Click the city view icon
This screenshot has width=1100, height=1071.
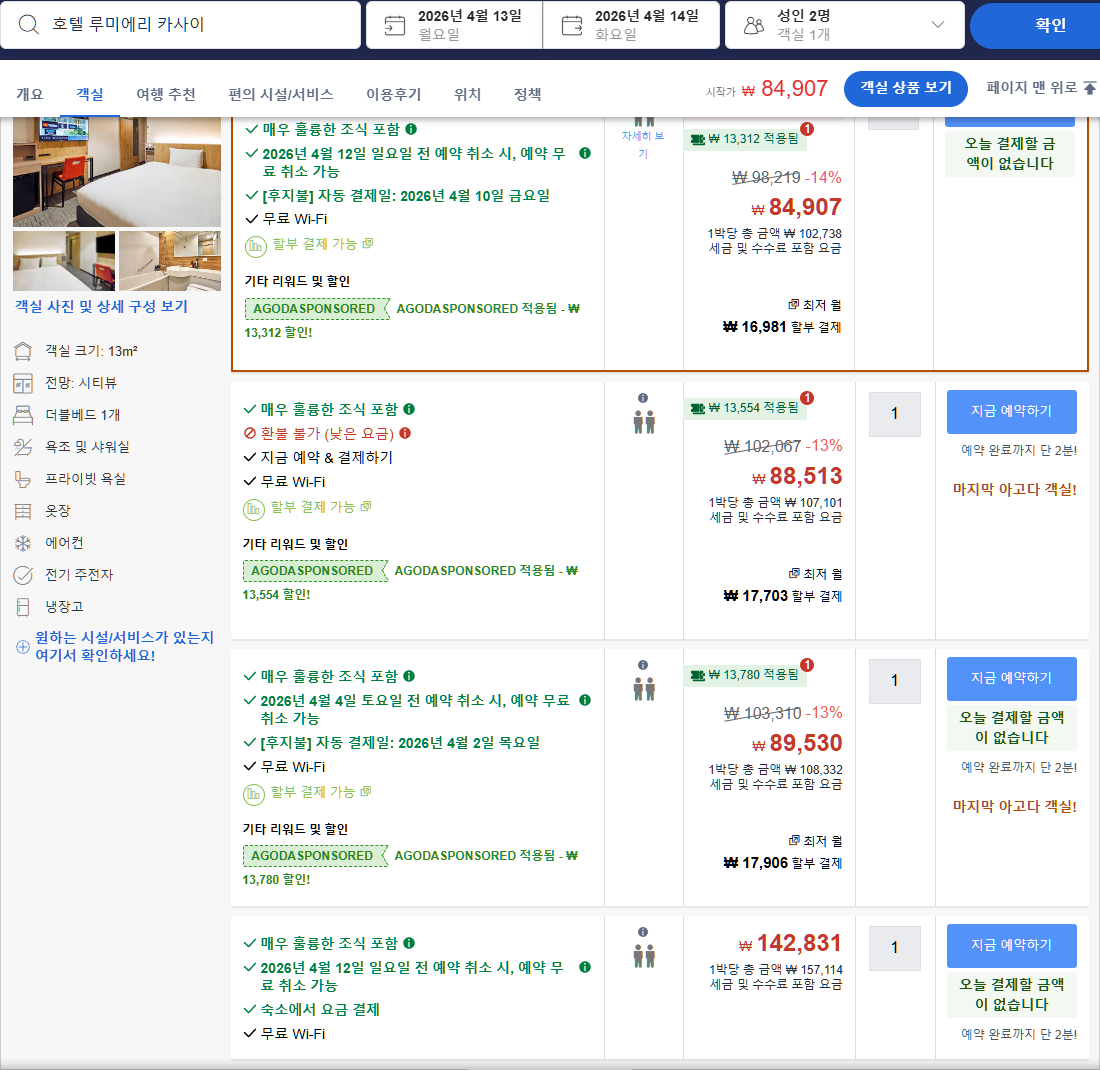(23, 383)
